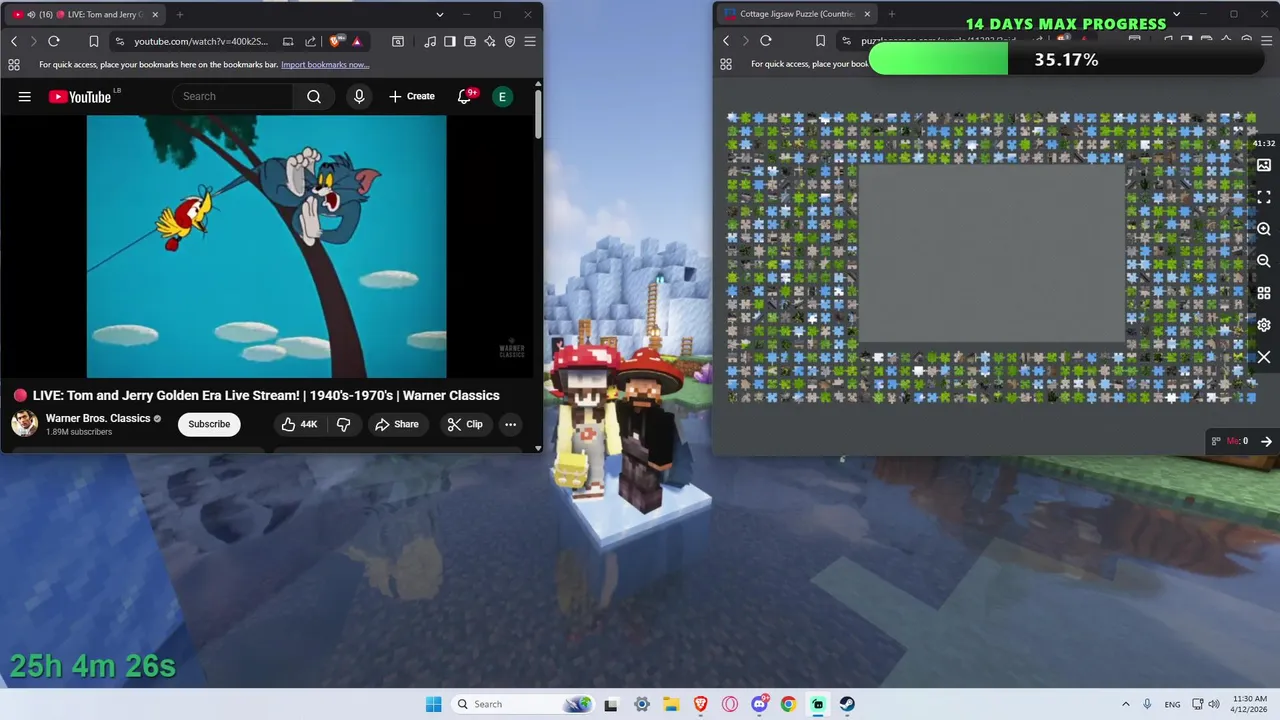Image resolution: width=1280 pixels, height=720 pixels.
Task: Click the YouTube search magnifier button
Action: click(314, 96)
